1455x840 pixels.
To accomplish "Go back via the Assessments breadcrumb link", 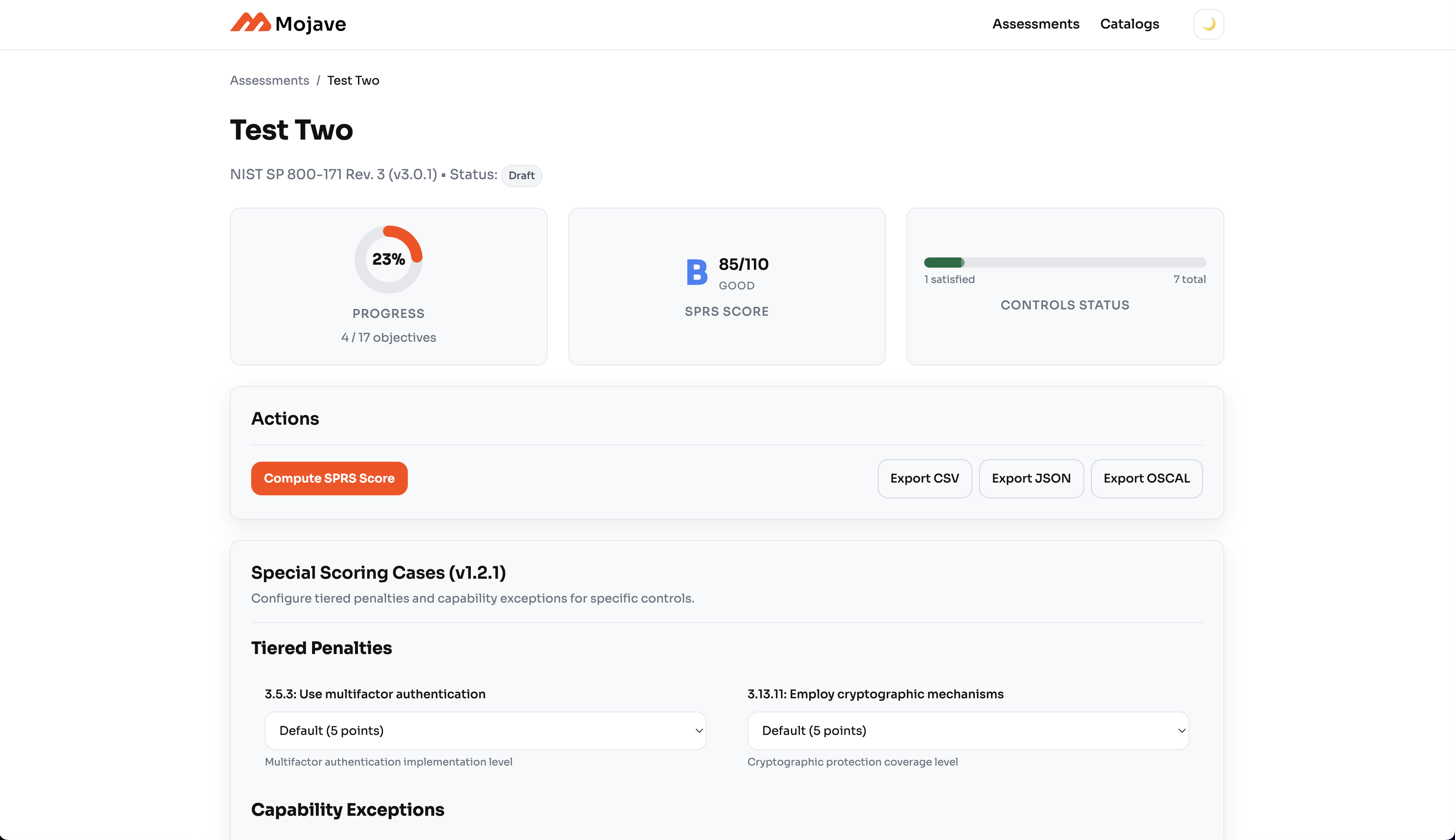I will point(269,80).
